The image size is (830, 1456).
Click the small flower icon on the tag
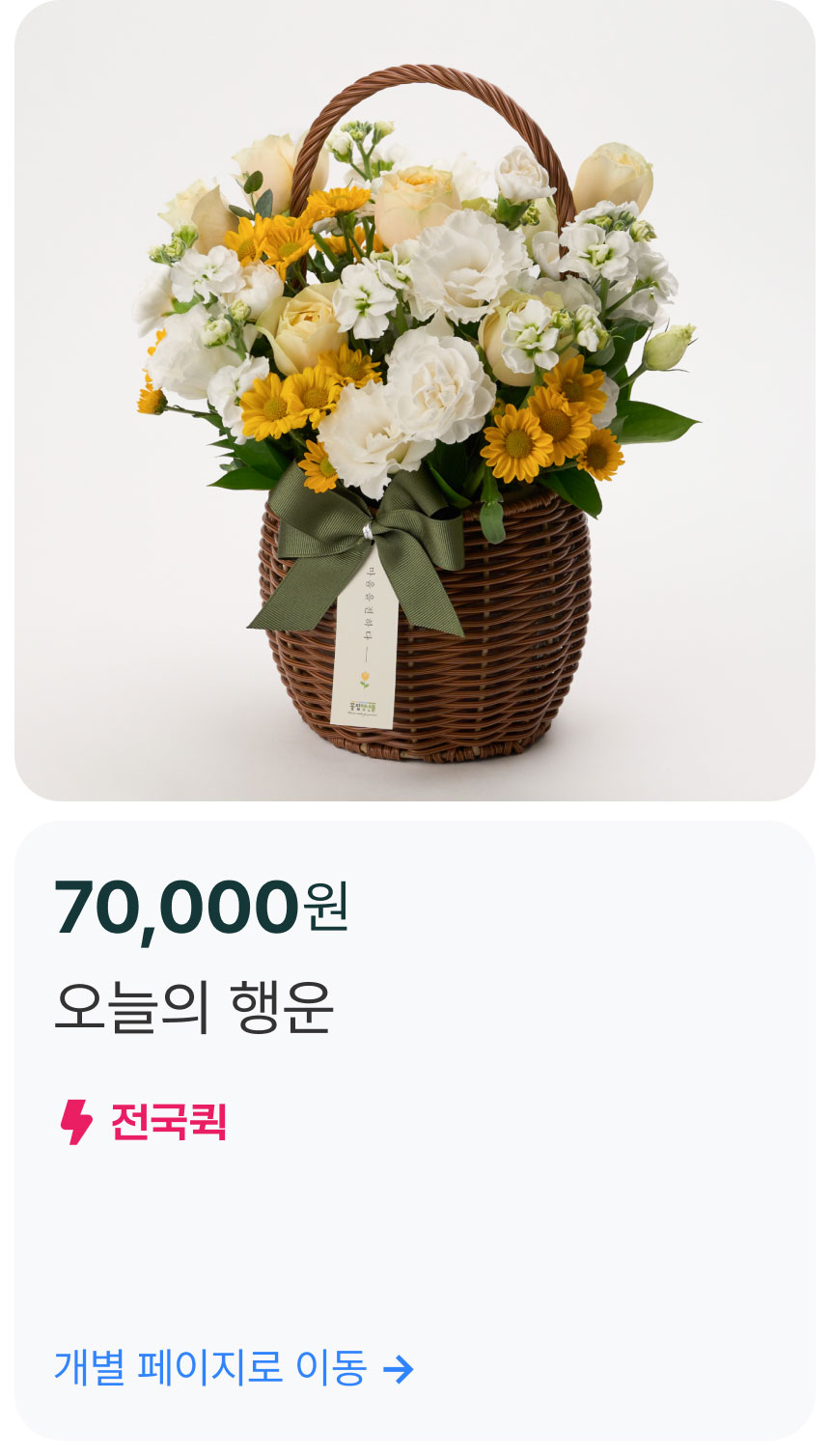pyautogui.click(x=364, y=679)
